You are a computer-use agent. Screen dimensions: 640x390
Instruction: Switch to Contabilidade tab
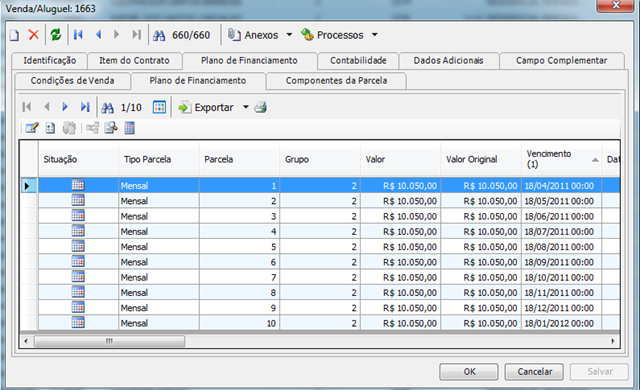pyautogui.click(x=358, y=60)
